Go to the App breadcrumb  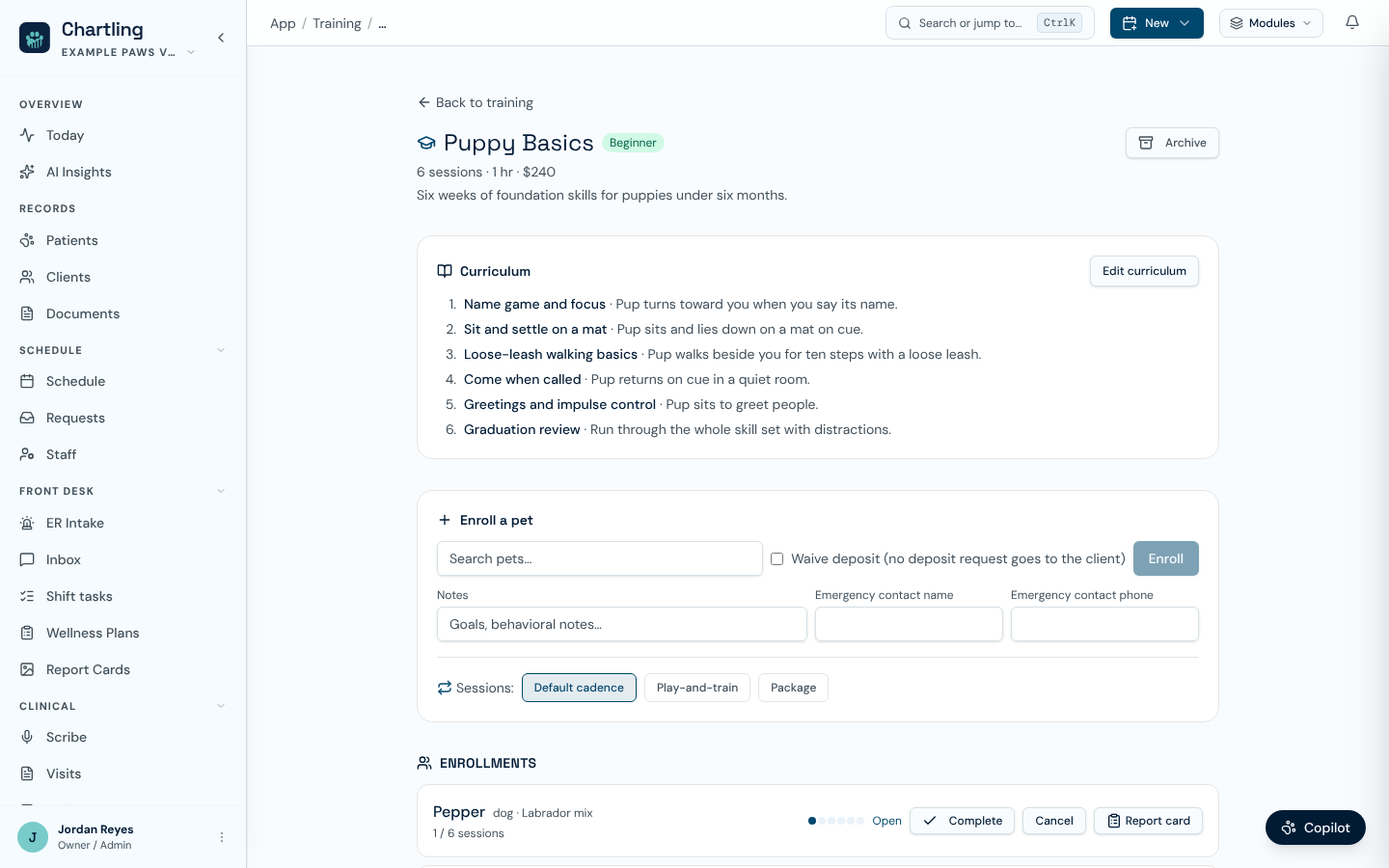point(283,23)
